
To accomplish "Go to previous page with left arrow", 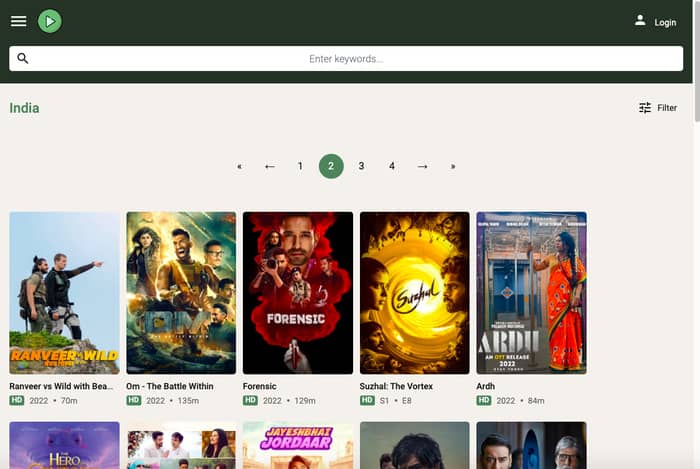I will click(x=270, y=166).
